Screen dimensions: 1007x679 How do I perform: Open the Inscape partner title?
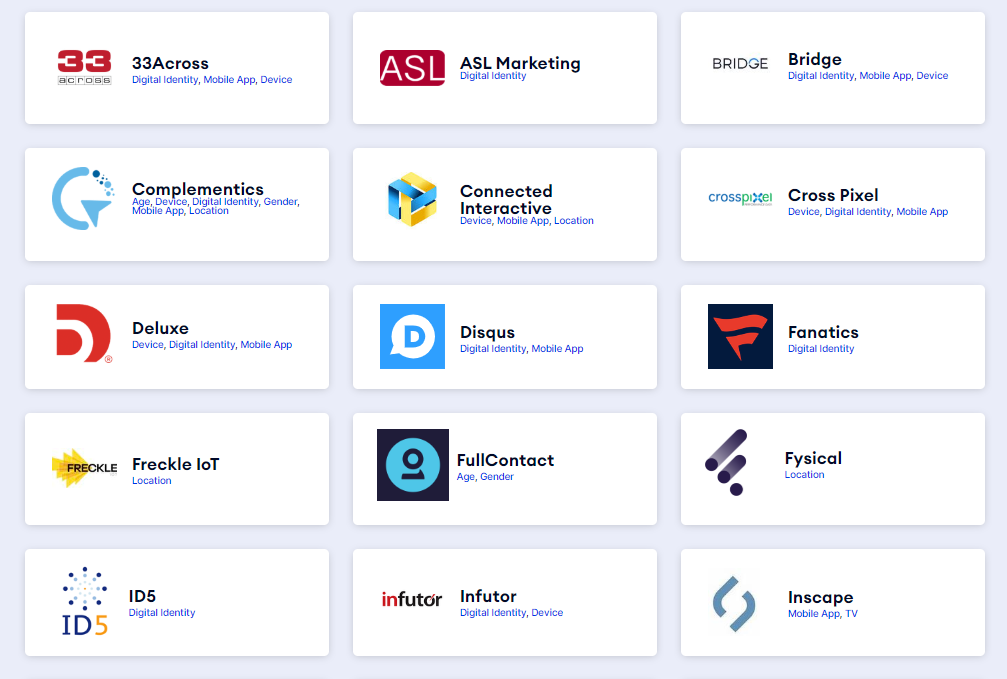coord(821,597)
